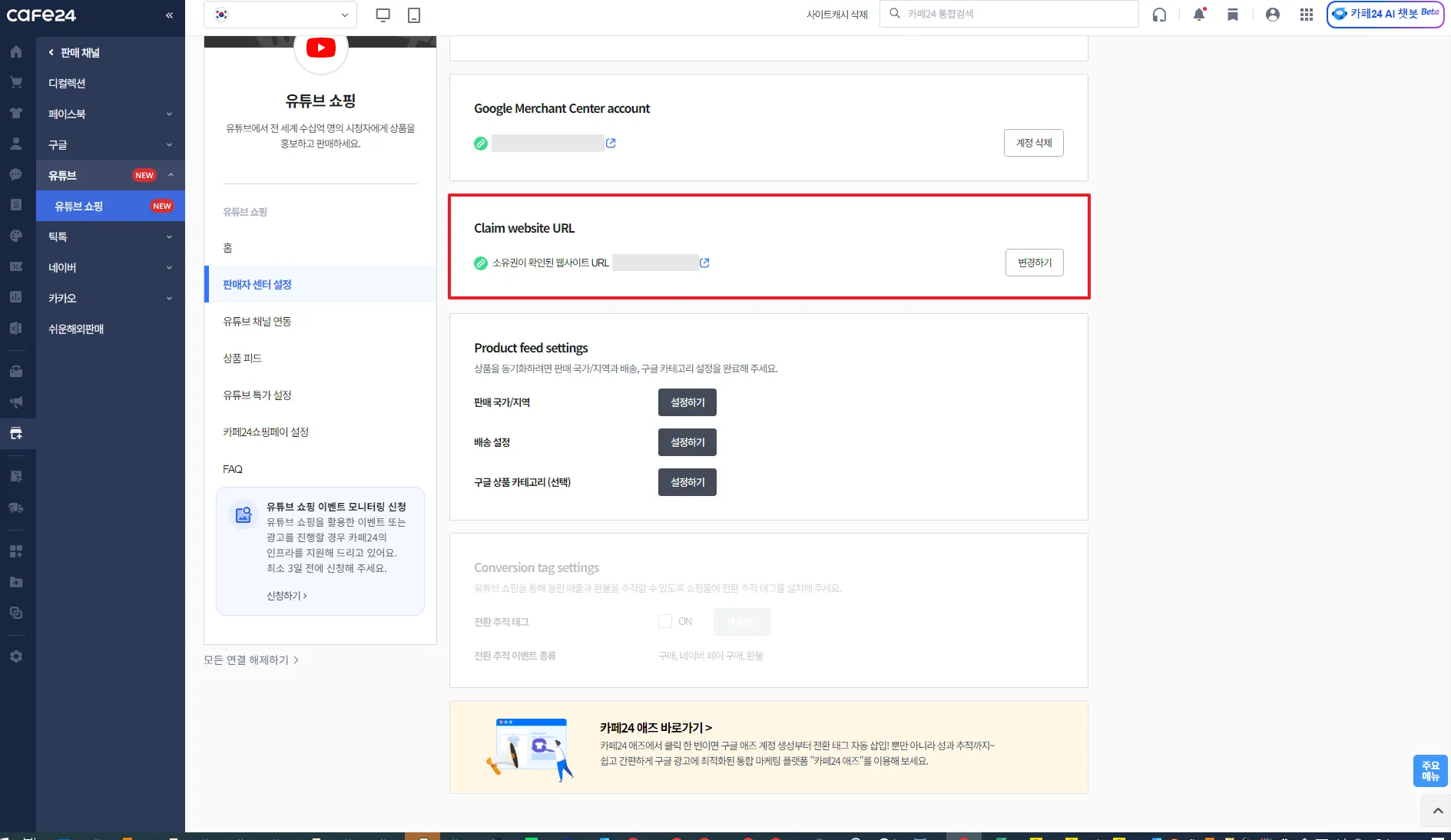Open the storefront sales channel icon
The image size is (1451, 840).
tap(16, 433)
